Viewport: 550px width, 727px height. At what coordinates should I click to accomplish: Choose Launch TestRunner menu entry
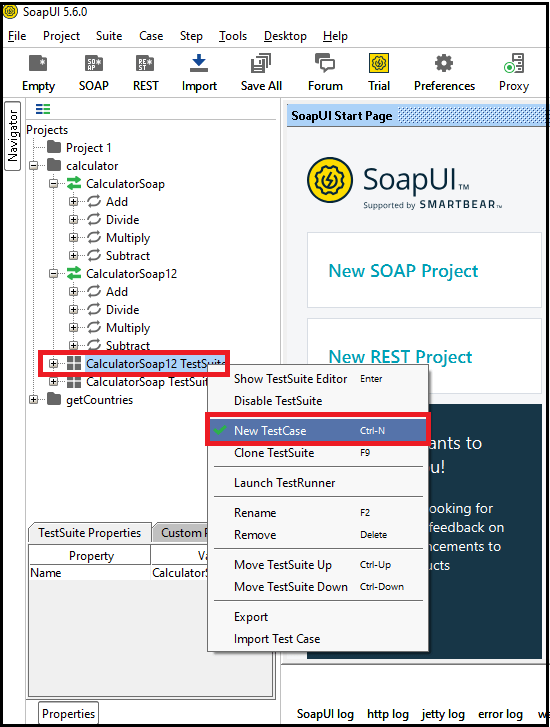pyautogui.click(x=317, y=483)
